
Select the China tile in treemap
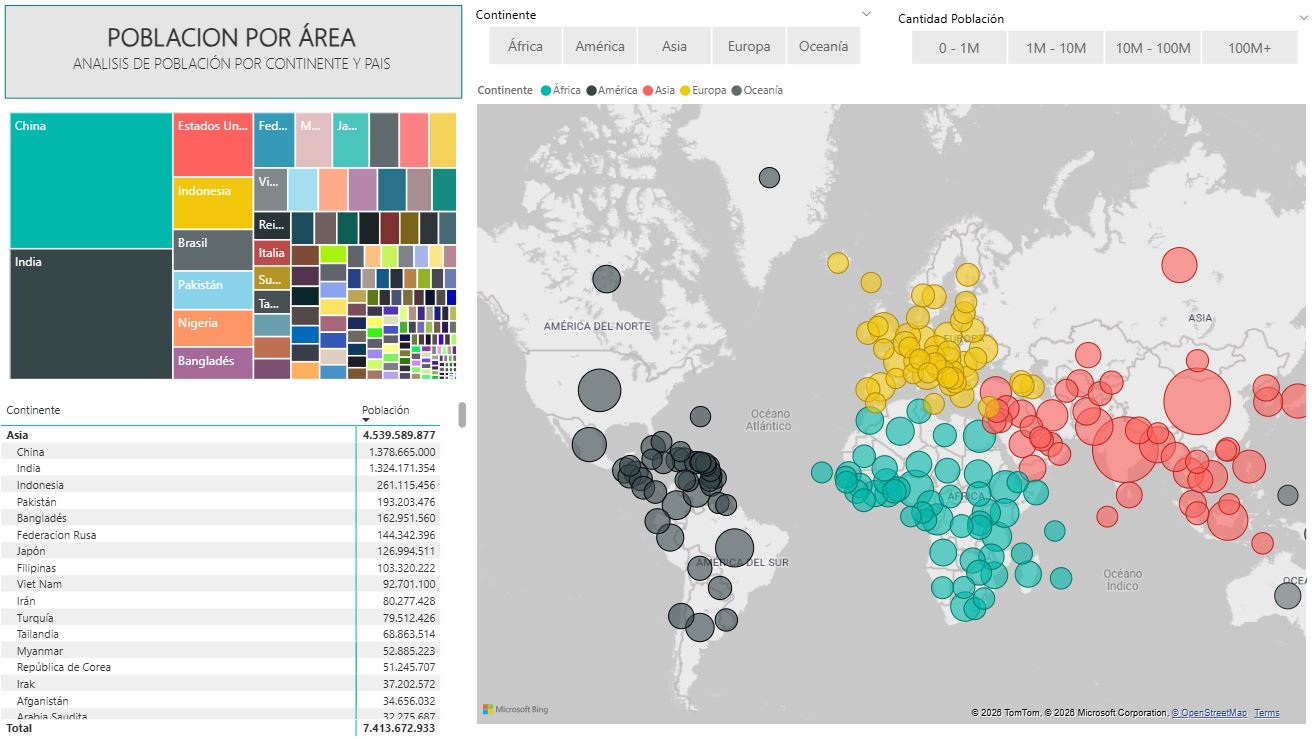pyautogui.click(x=91, y=180)
